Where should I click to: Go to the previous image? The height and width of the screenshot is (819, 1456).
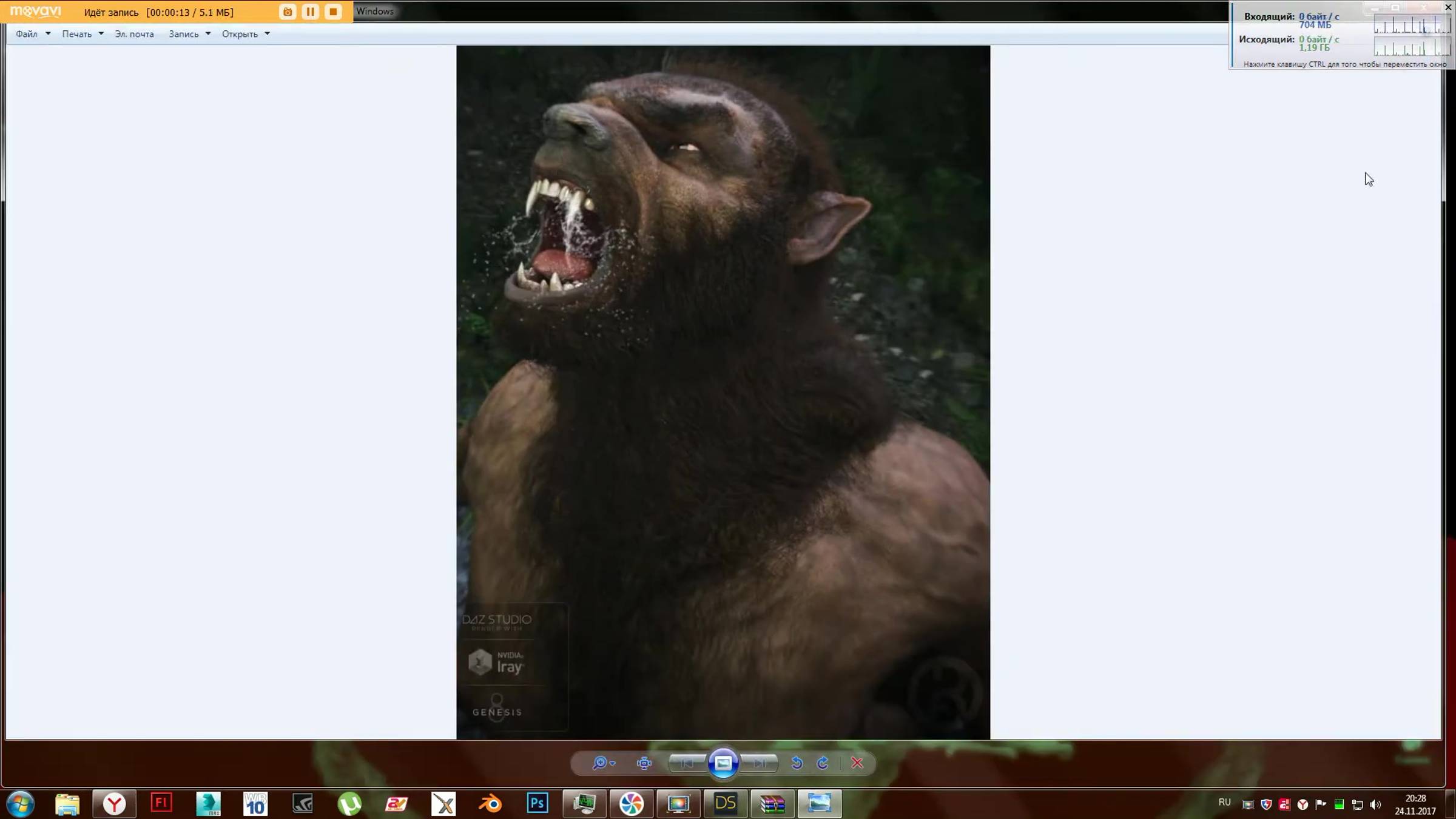tap(687, 763)
